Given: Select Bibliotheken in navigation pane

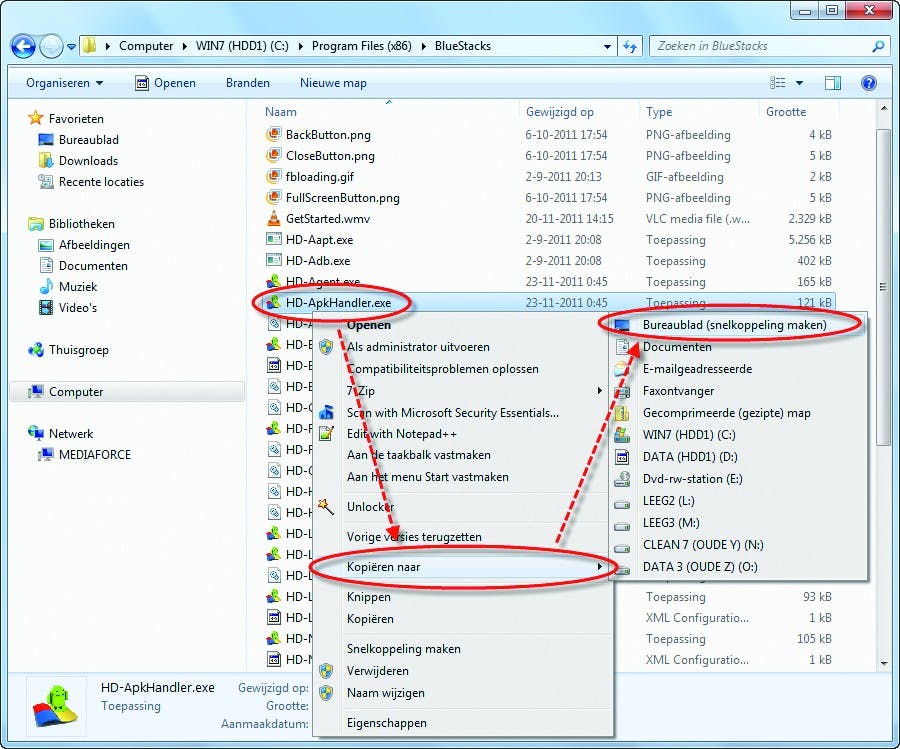Looking at the screenshot, I should (82, 224).
